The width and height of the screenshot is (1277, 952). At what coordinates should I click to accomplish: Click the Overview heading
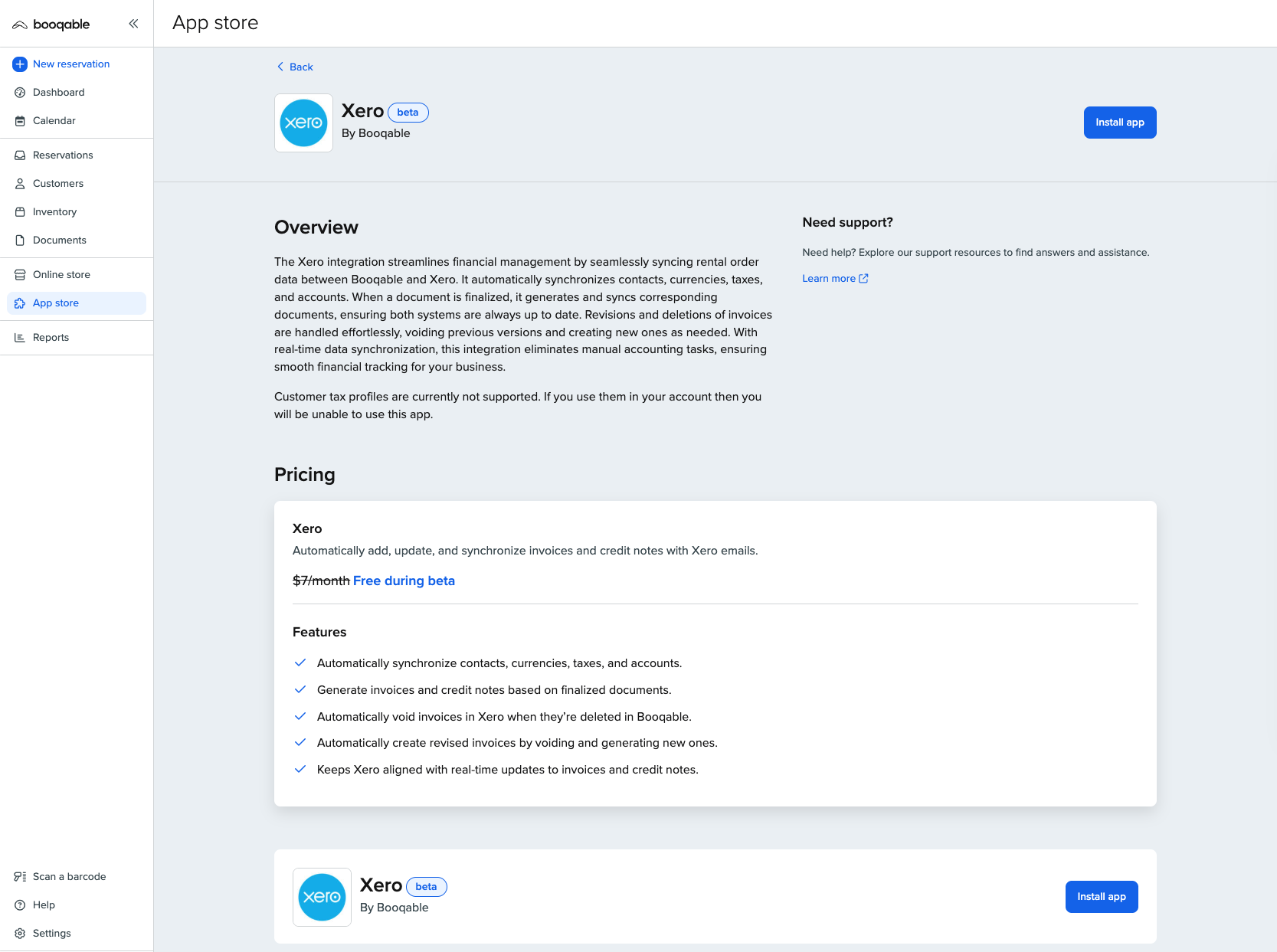[316, 227]
